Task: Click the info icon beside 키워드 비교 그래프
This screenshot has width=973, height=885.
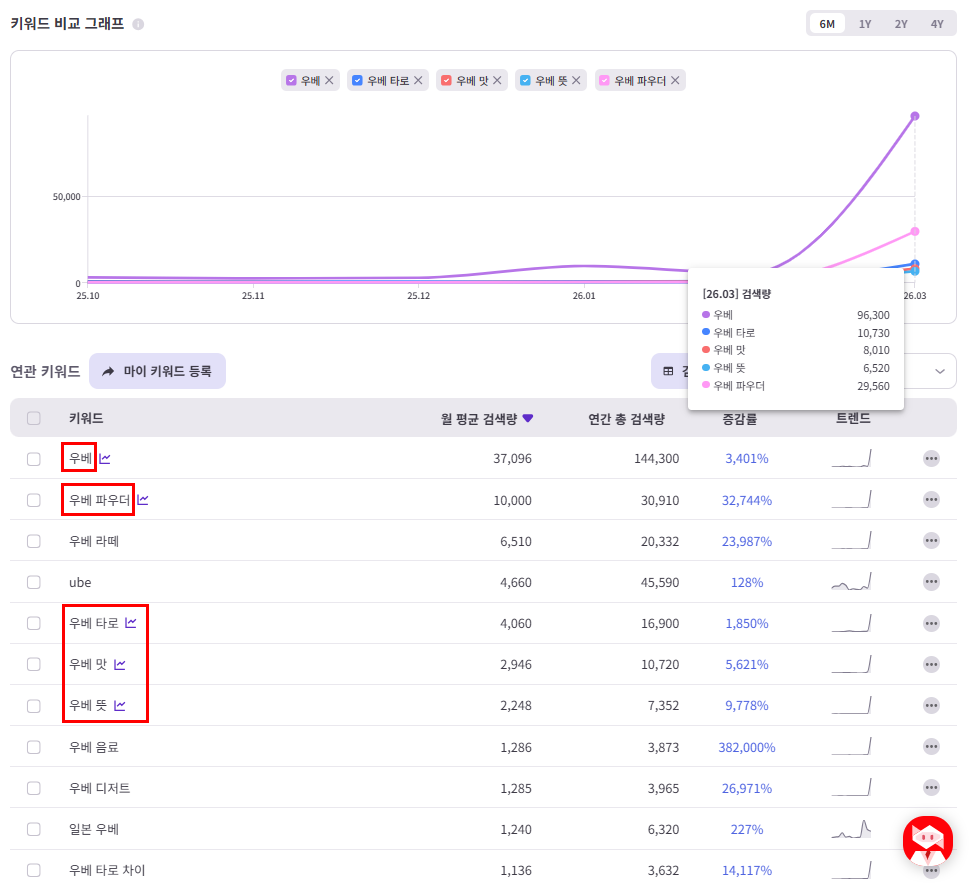Action: 138,24
